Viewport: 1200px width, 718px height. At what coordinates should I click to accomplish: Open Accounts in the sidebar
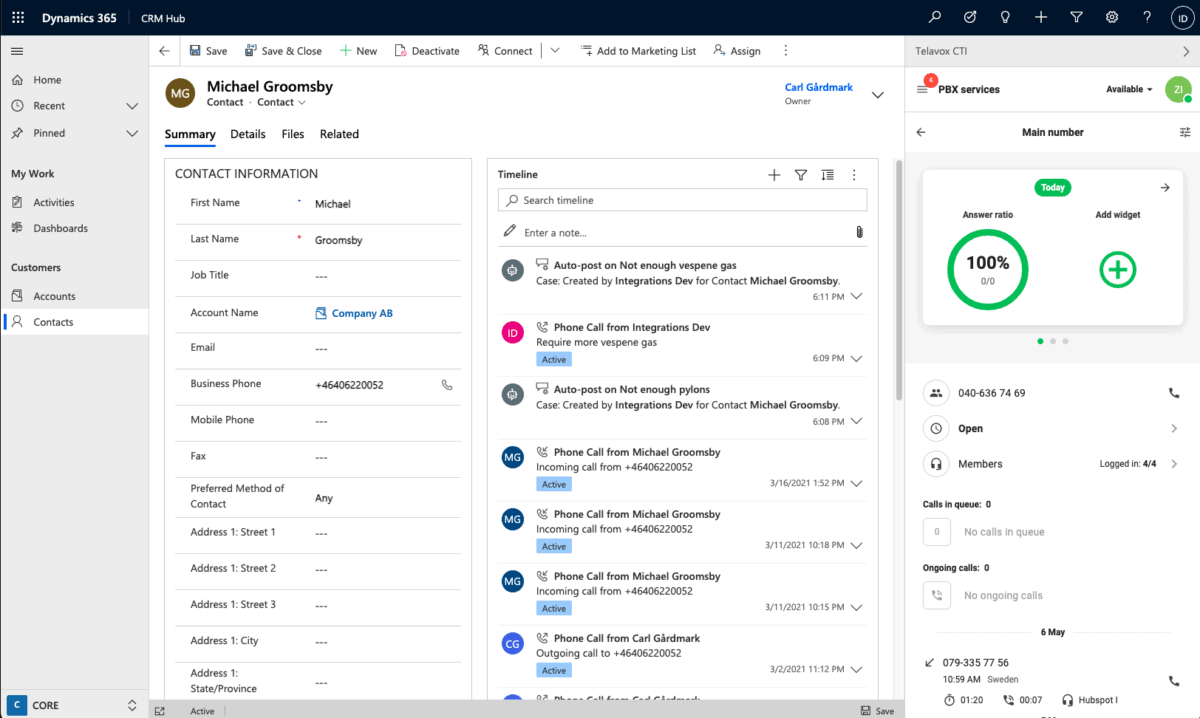click(74, 296)
